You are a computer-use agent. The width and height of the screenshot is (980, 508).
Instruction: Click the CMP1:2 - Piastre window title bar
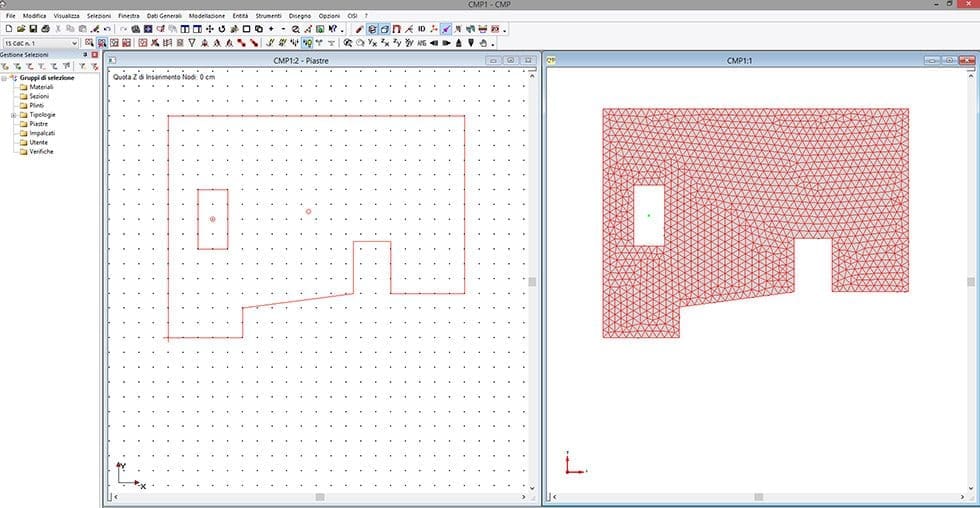coord(300,60)
